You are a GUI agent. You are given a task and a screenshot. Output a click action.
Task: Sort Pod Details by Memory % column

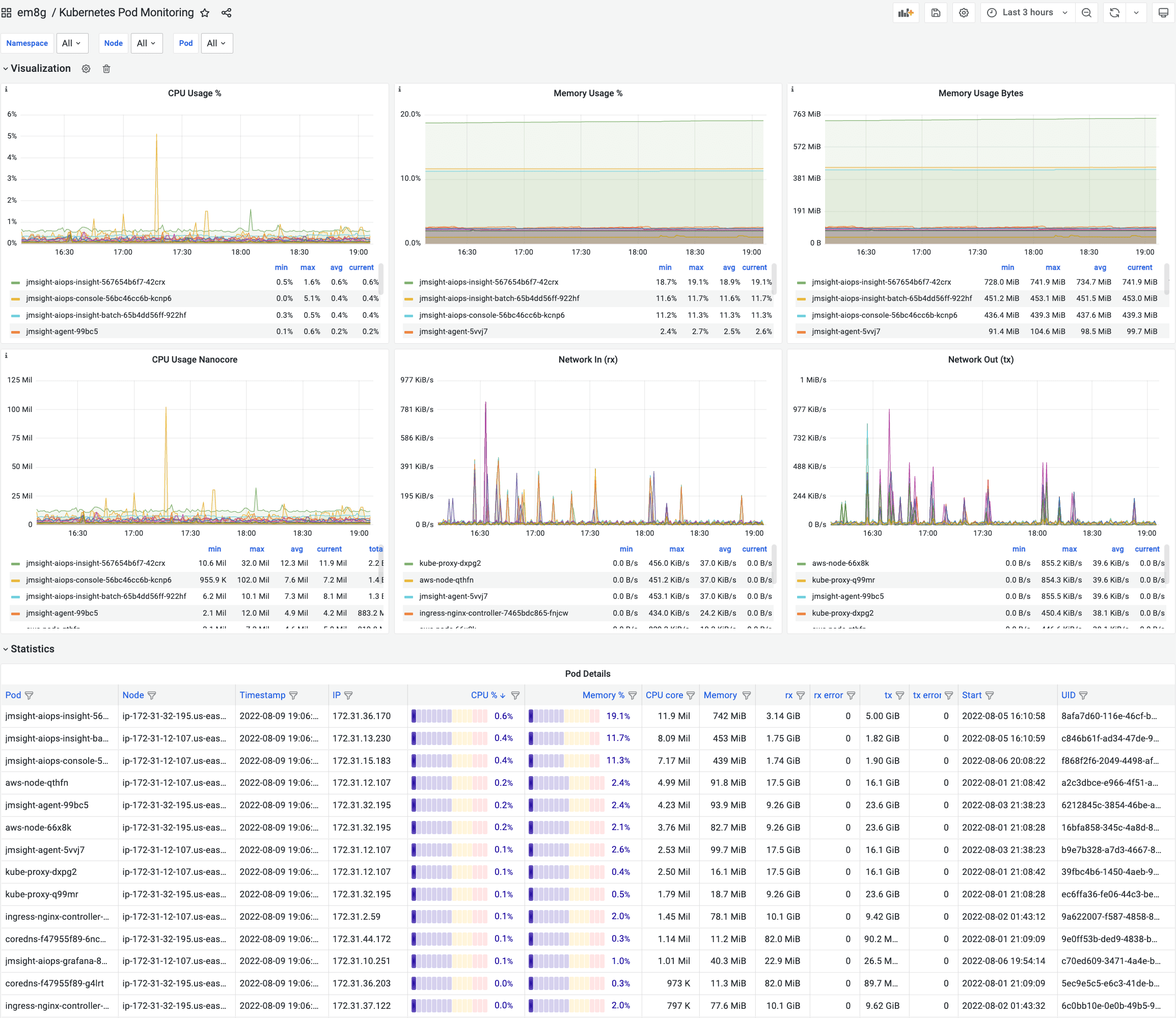pos(603,695)
